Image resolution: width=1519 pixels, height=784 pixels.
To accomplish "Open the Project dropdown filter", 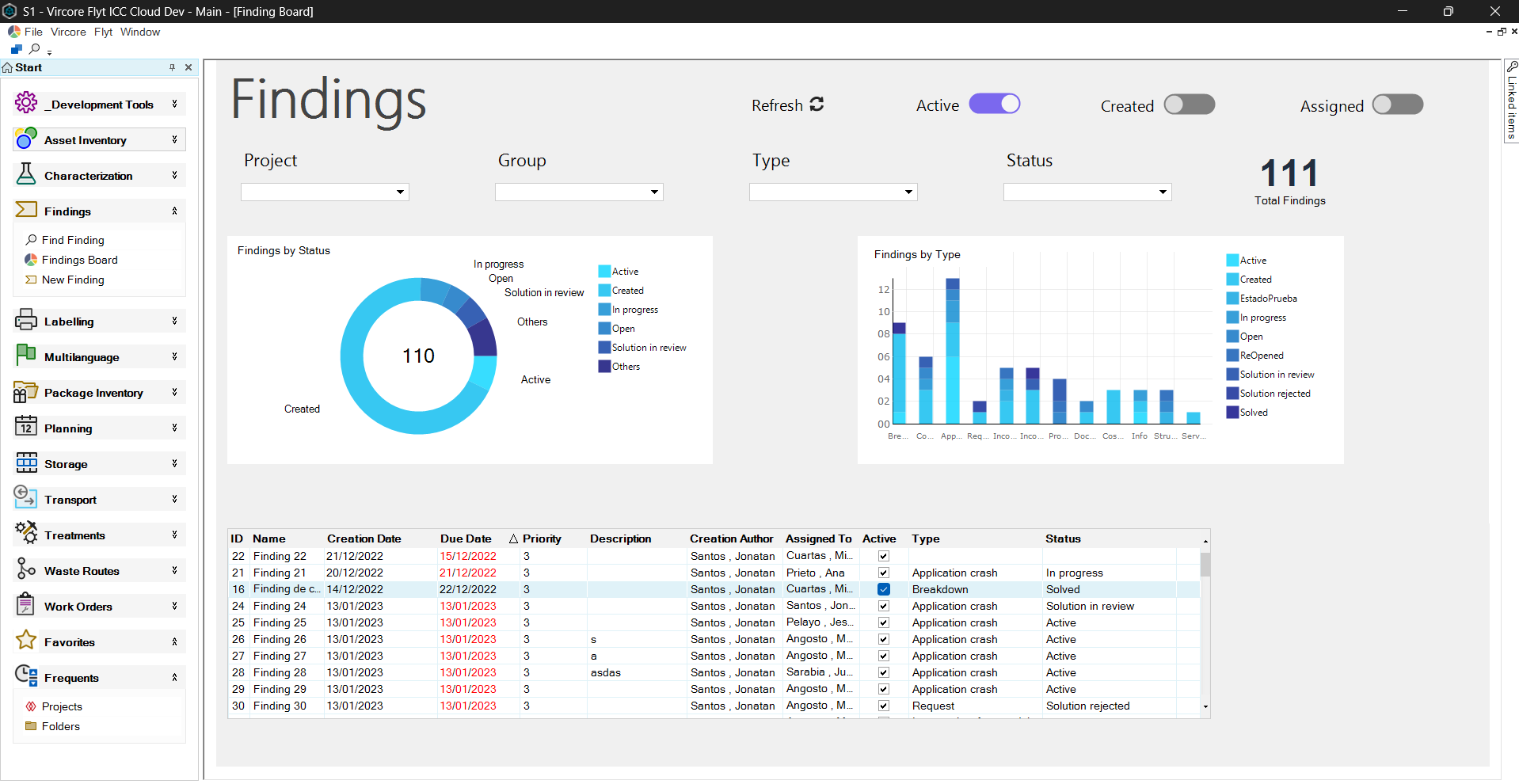I will click(x=325, y=192).
